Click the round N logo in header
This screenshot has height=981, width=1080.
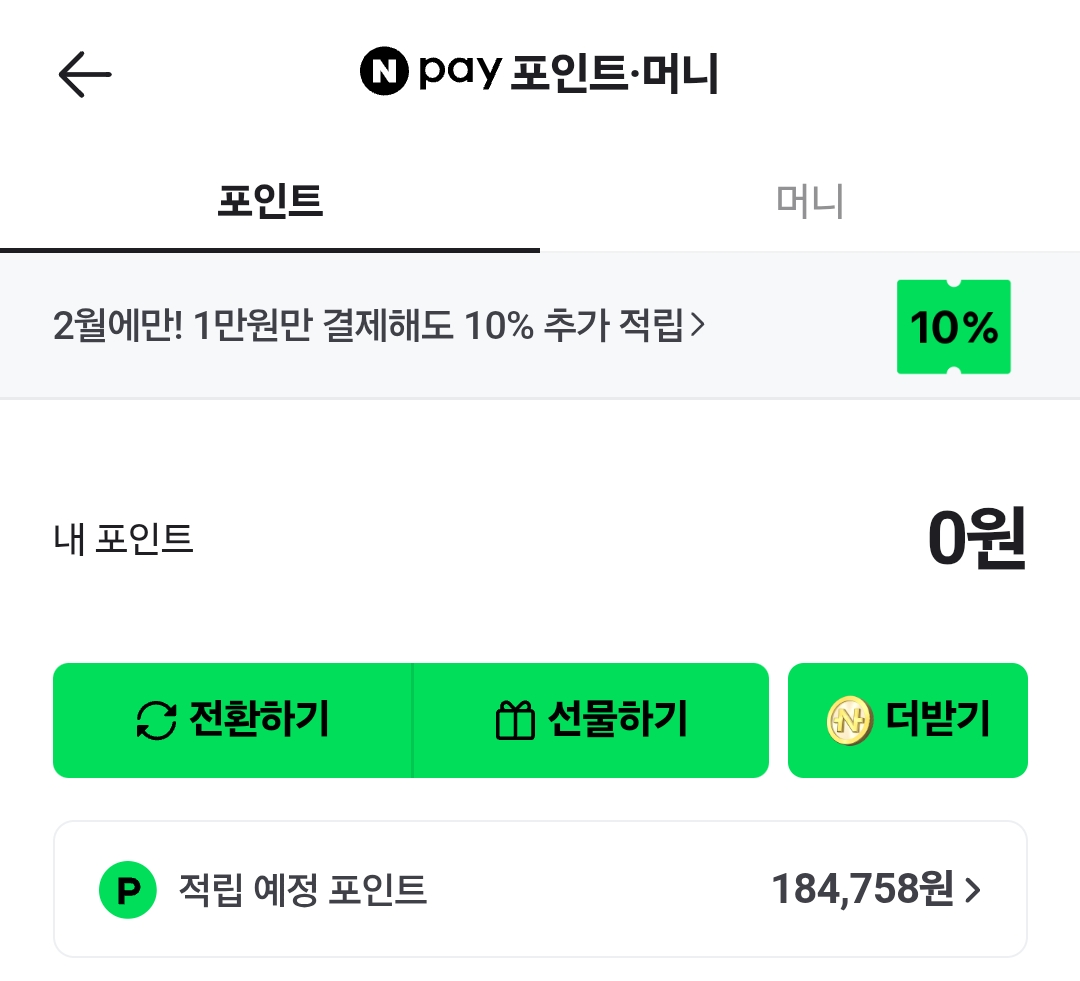click(384, 74)
